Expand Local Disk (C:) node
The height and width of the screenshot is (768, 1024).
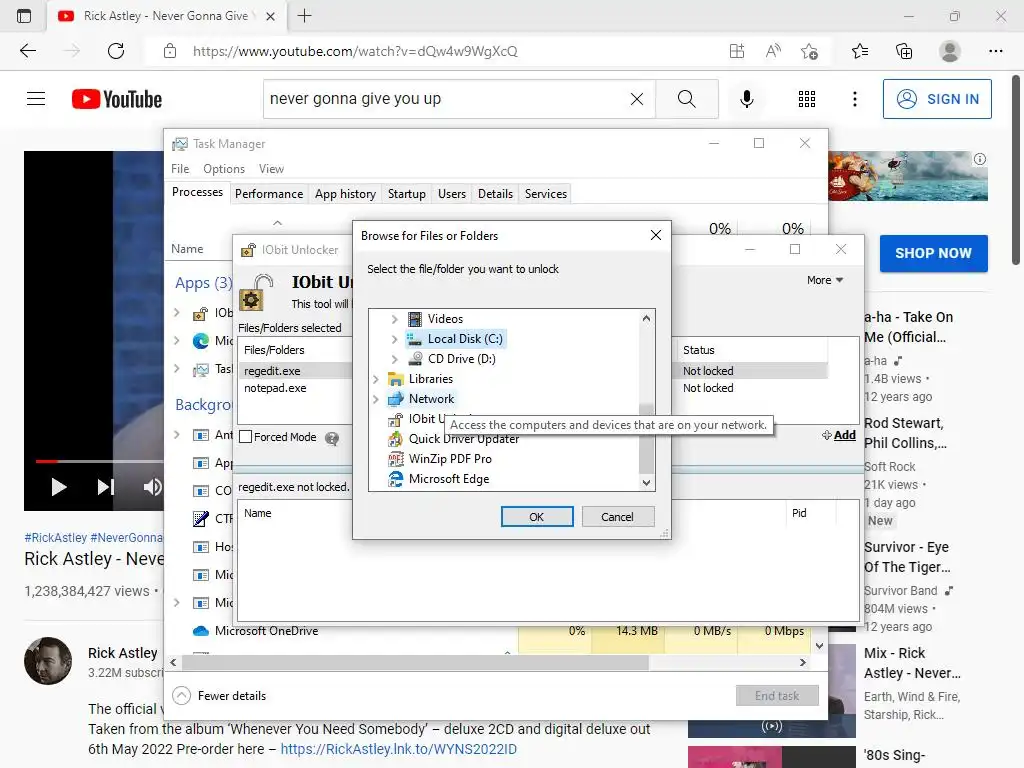tap(394, 339)
